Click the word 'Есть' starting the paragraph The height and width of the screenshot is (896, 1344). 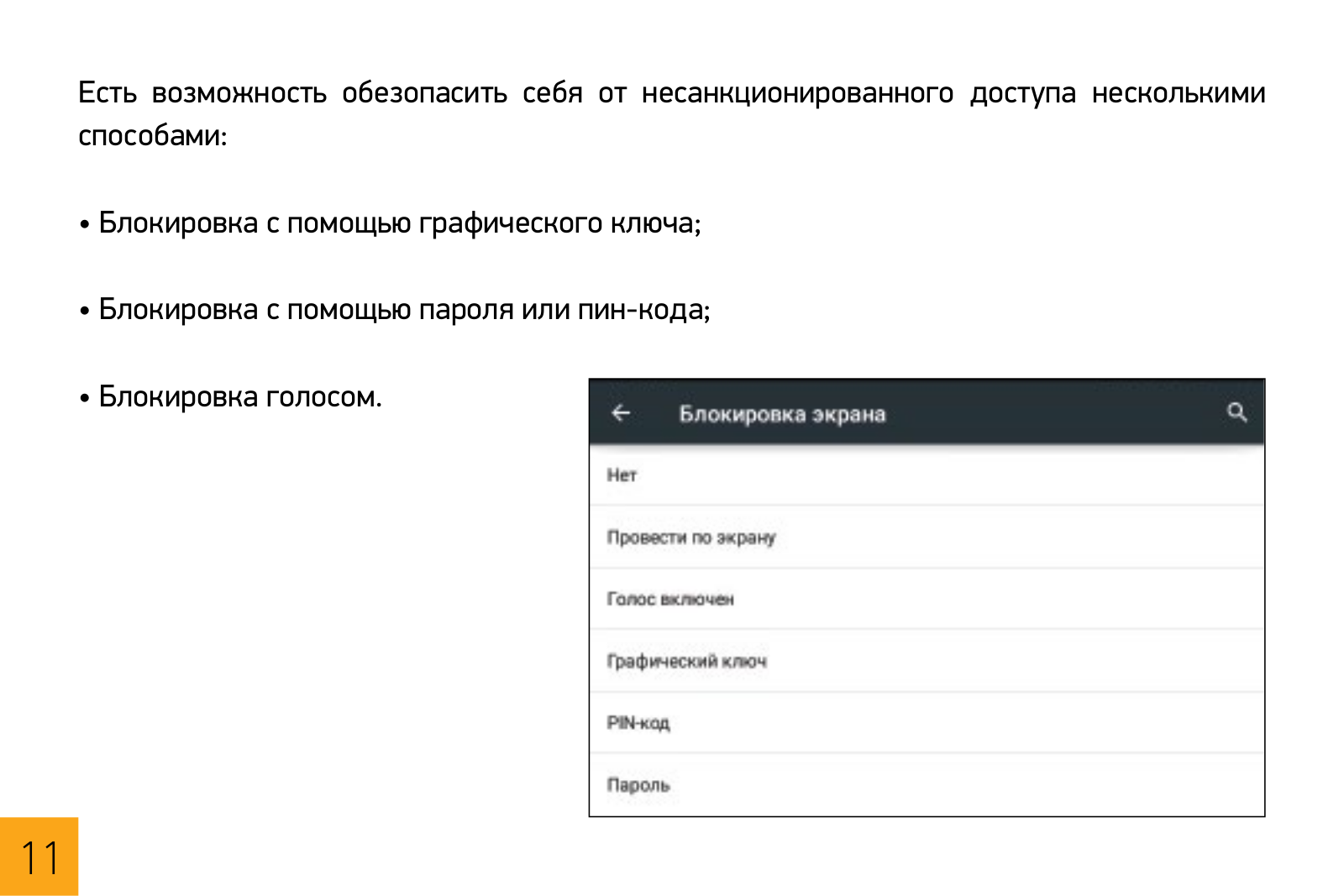point(107,92)
